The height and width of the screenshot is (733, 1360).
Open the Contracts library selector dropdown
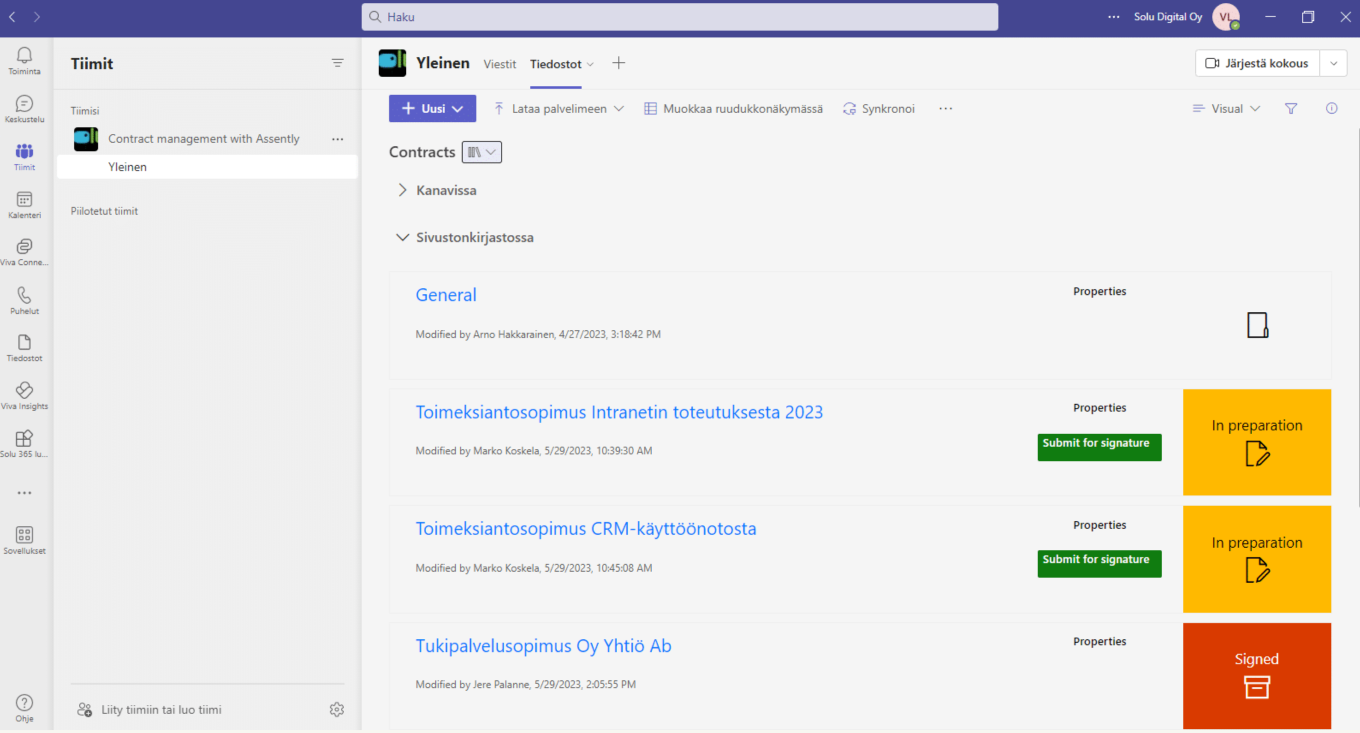tap(481, 152)
